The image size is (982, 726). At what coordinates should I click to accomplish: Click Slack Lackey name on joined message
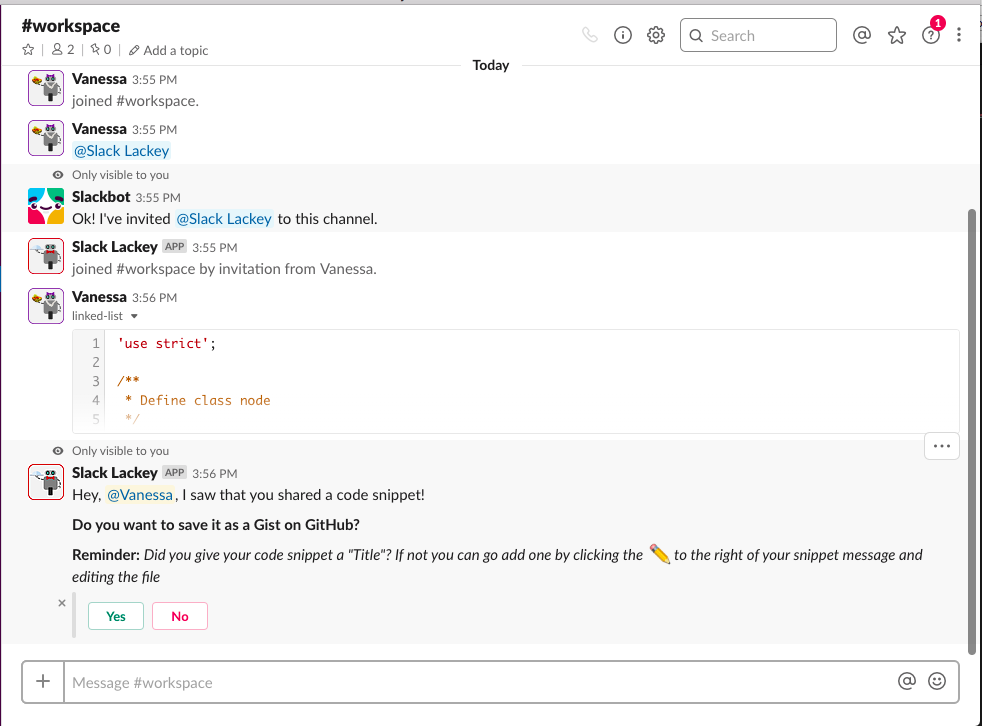[x=115, y=247]
